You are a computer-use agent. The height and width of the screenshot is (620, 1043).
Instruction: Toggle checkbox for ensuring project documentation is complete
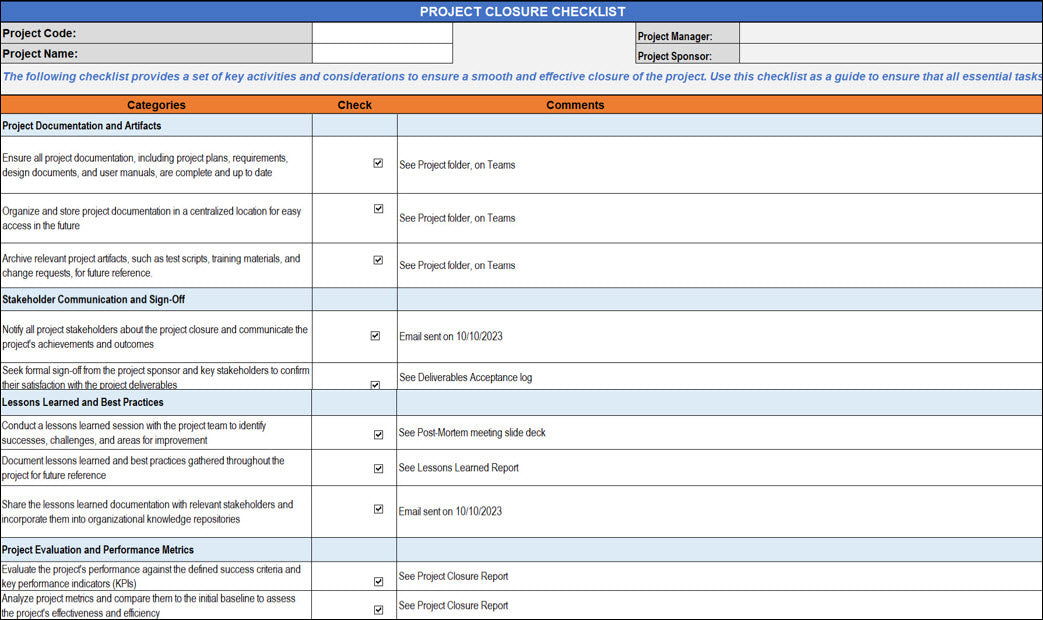tap(378, 163)
